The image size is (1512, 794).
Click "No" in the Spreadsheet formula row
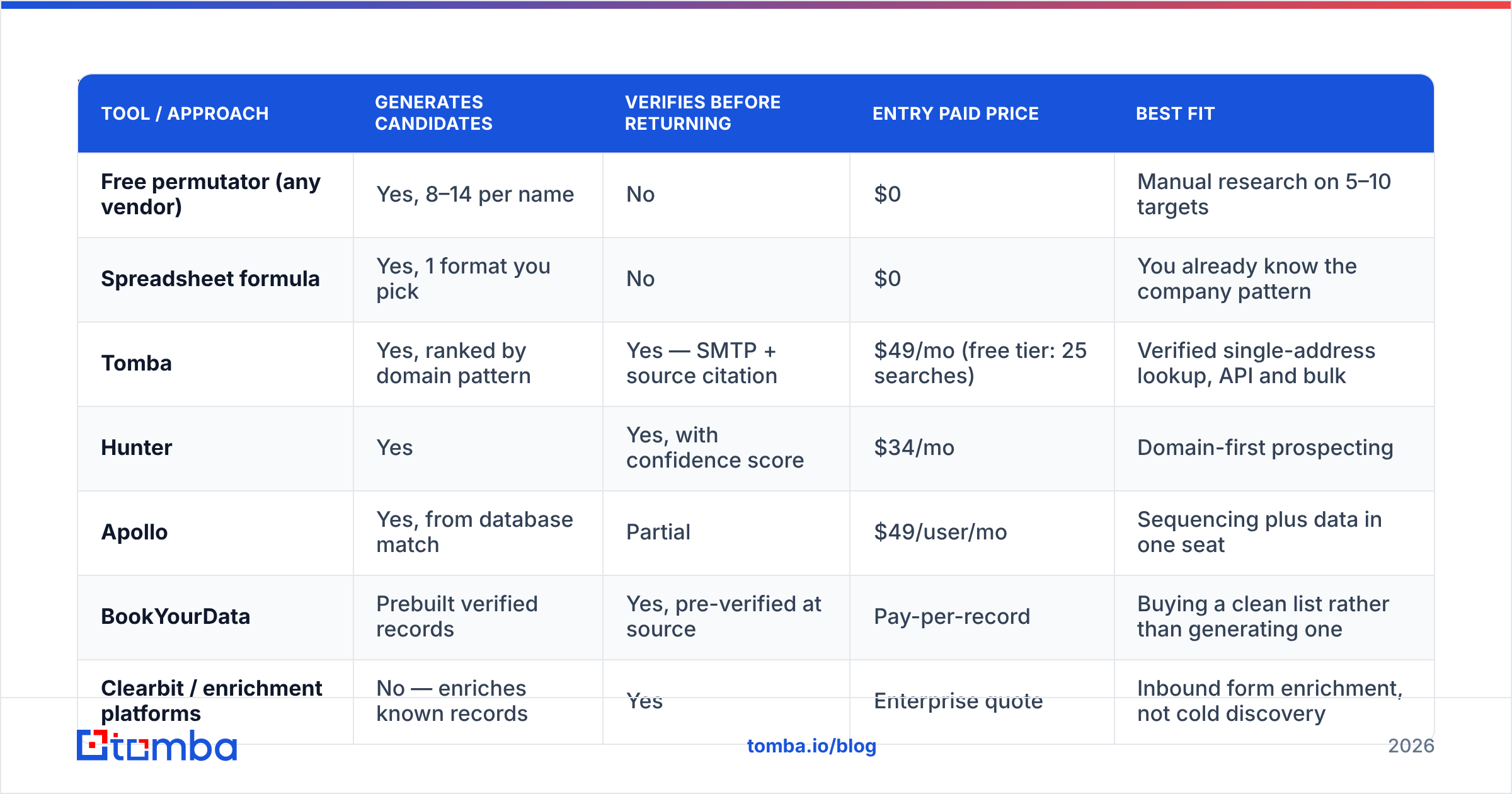641,279
